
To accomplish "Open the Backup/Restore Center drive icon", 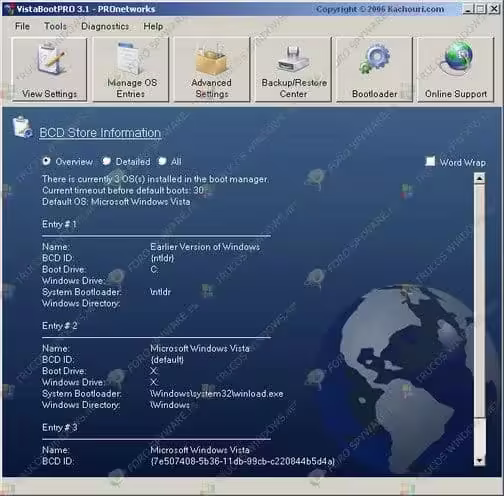I will pyautogui.click(x=293, y=59).
